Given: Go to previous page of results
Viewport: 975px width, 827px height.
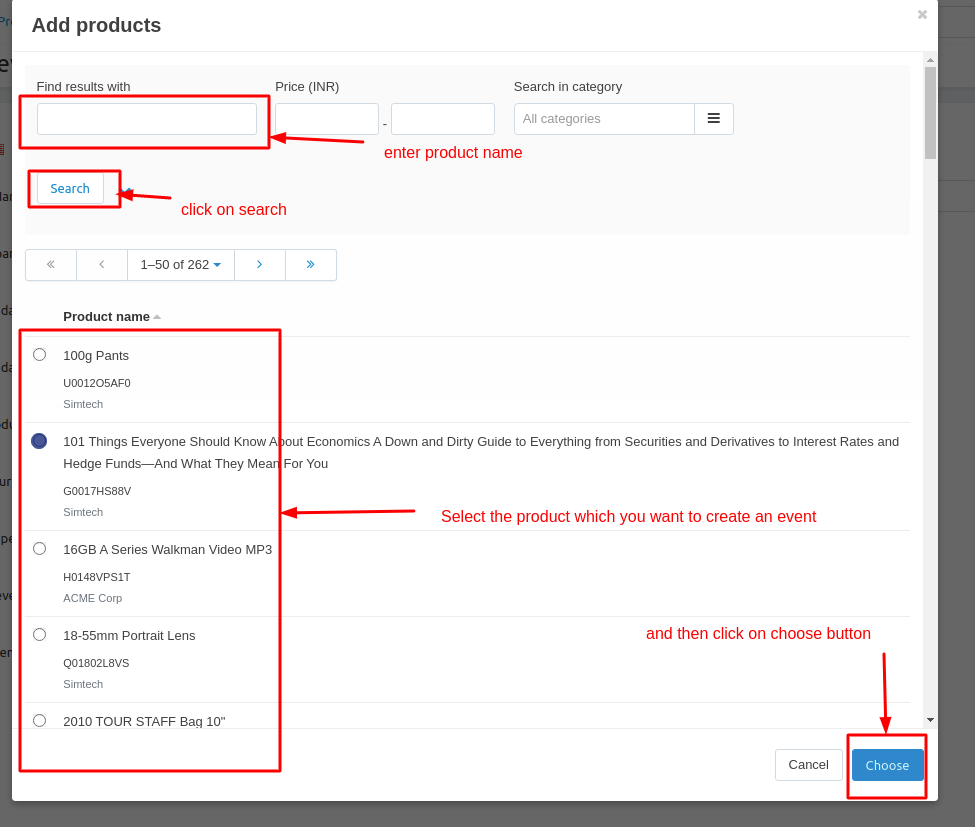Looking at the screenshot, I should coord(102,265).
